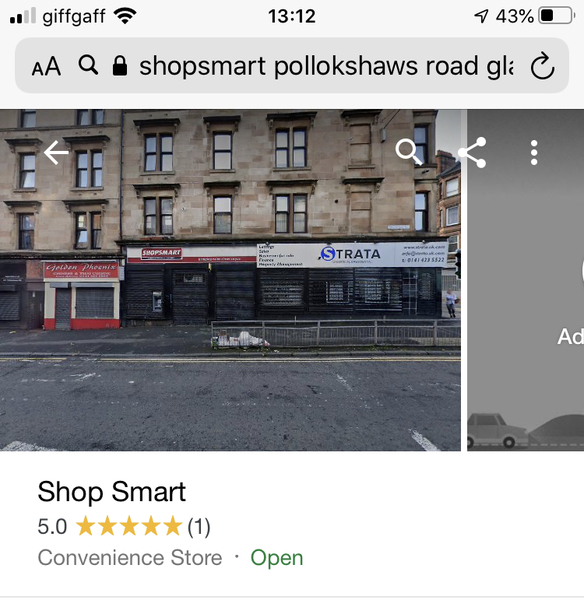Open the five-star rating reviews
584x600 pixels.
[129, 526]
